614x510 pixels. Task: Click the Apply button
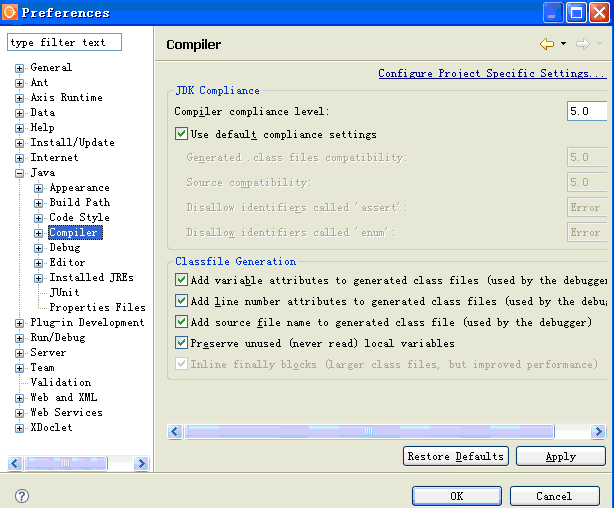tap(561, 456)
